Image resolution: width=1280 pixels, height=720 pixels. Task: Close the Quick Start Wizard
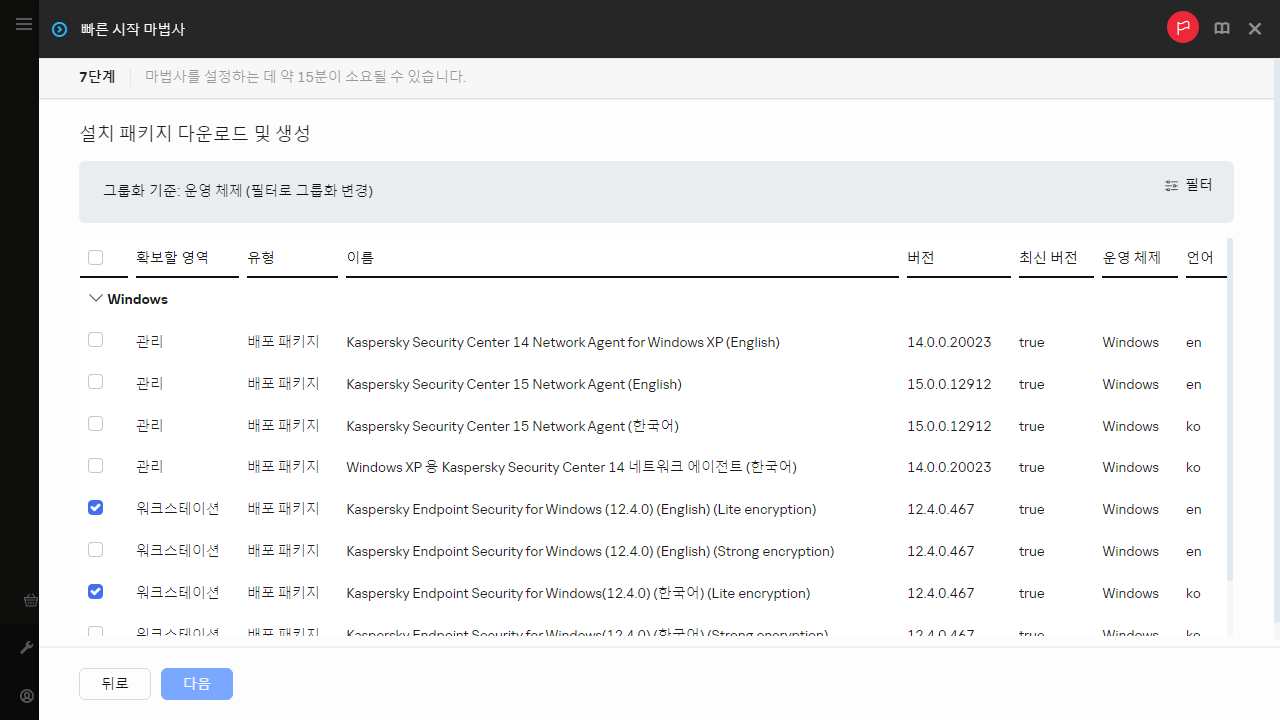tap(1255, 29)
